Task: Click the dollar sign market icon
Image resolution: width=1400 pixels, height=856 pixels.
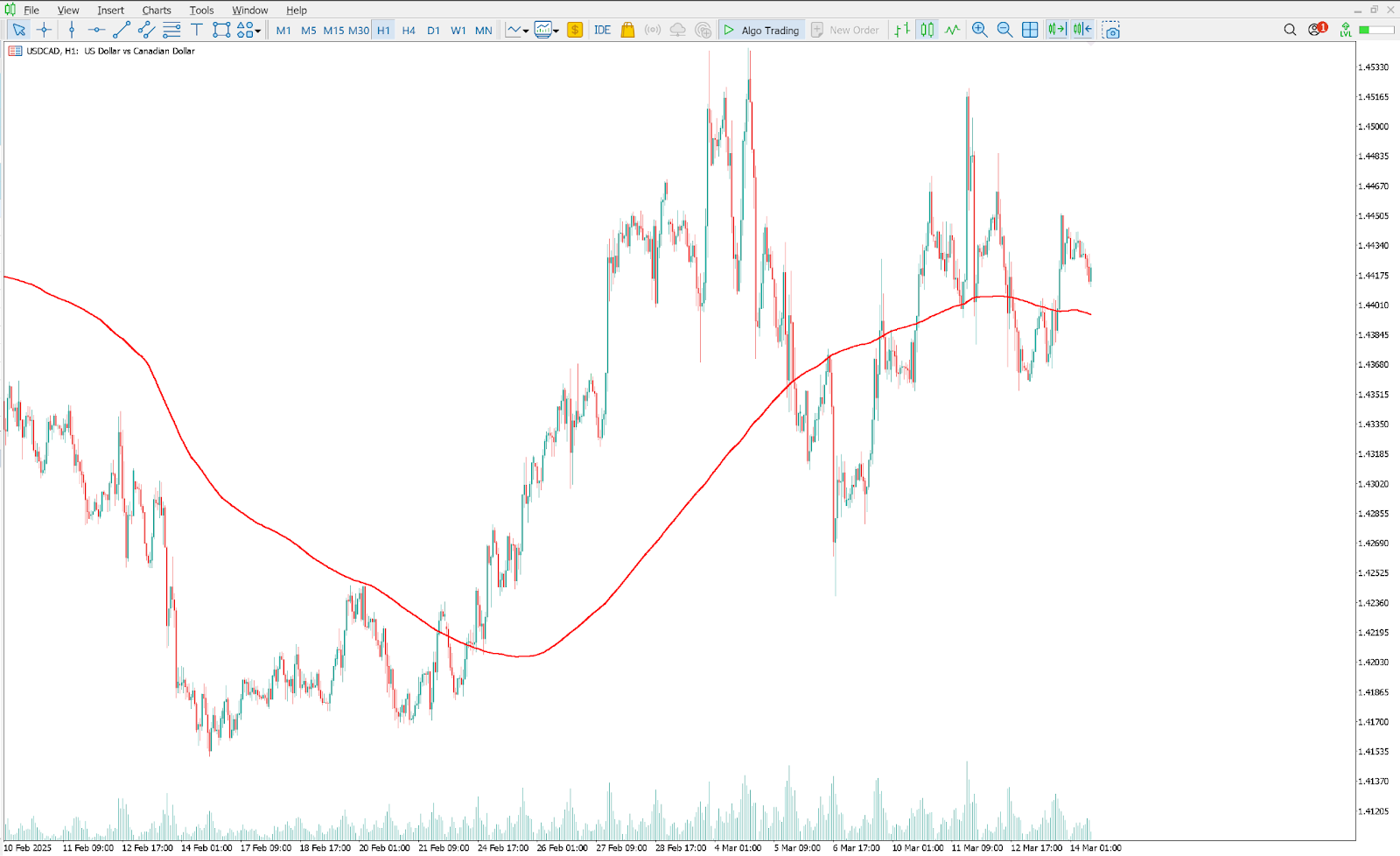Action: 575,30
